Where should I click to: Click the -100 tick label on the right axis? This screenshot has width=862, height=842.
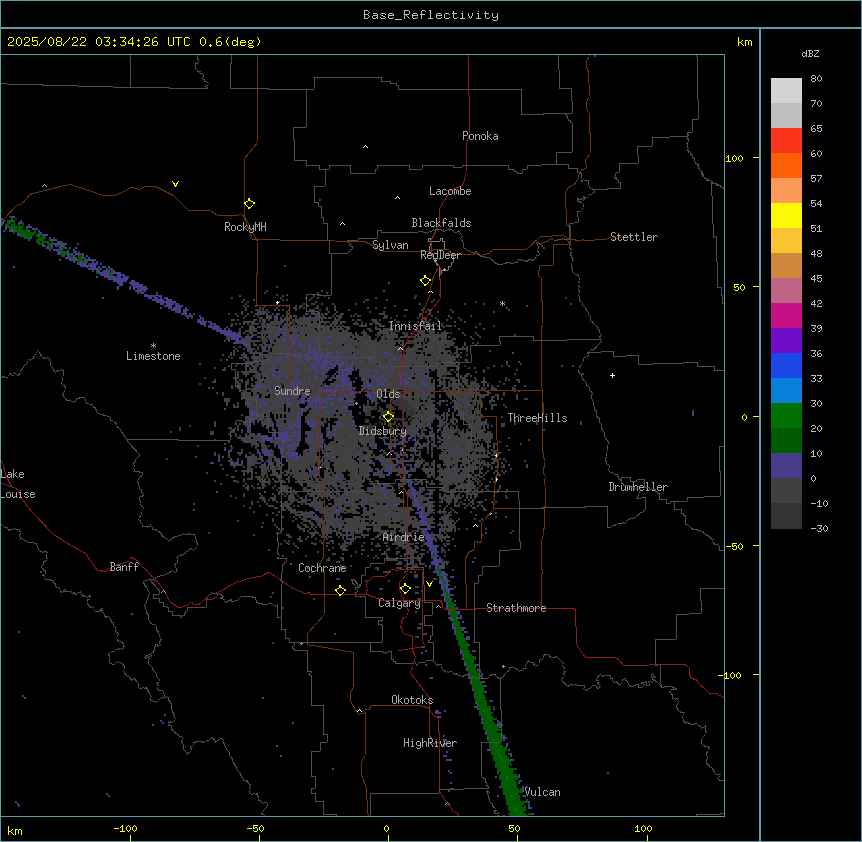point(731,675)
